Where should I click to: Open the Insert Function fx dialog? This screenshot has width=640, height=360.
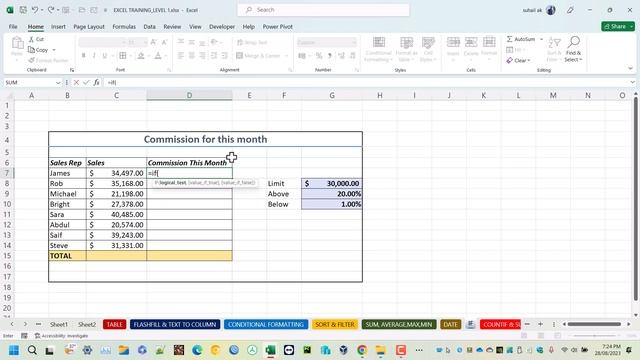(96, 82)
